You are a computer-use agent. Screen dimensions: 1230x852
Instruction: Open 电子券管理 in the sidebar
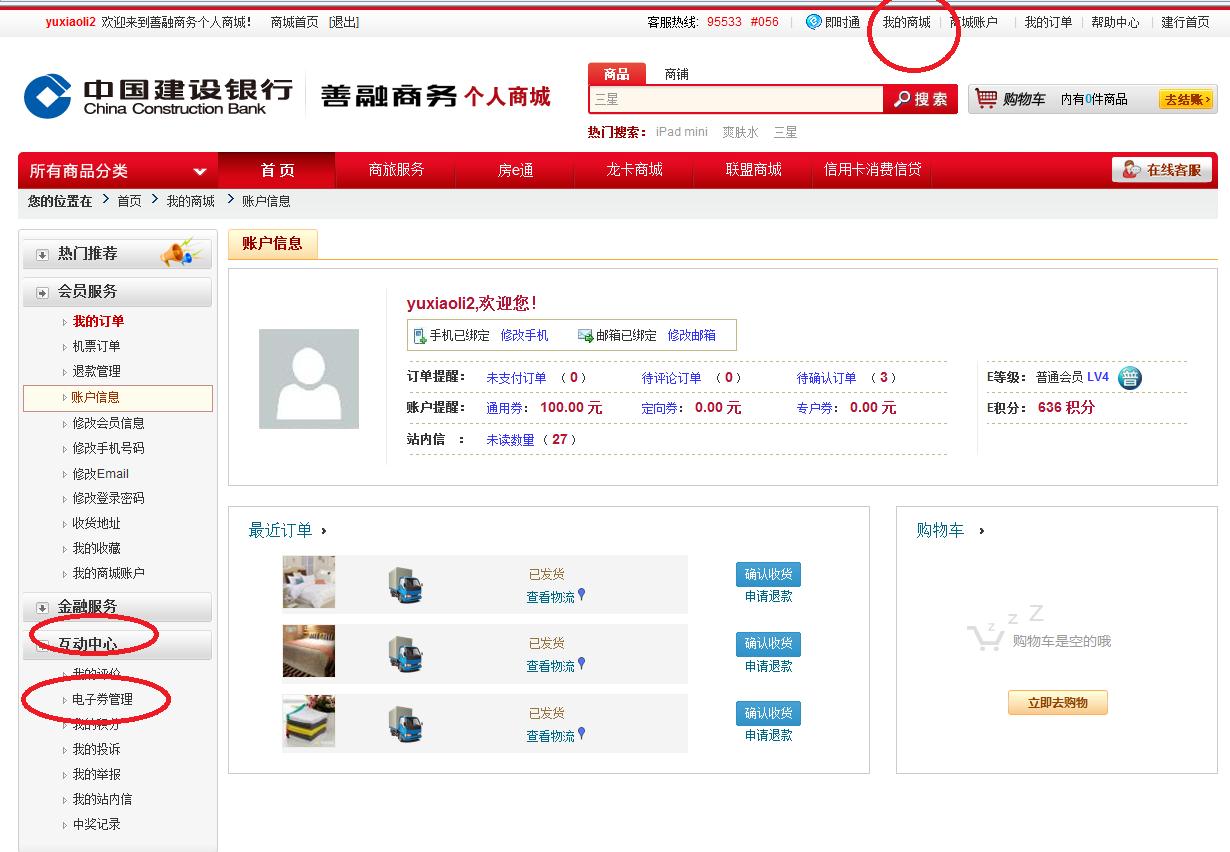pos(102,700)
